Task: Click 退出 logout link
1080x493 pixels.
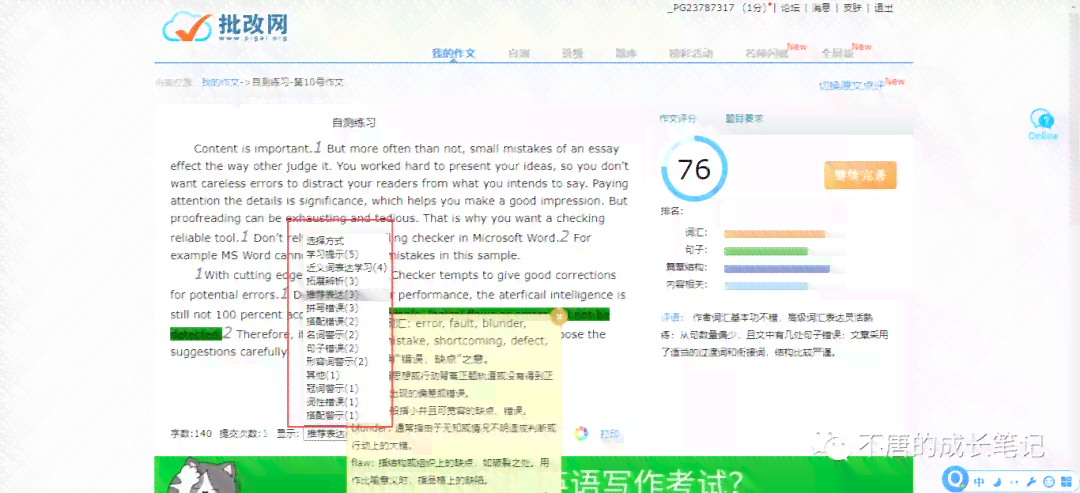Action: [884, 8]
